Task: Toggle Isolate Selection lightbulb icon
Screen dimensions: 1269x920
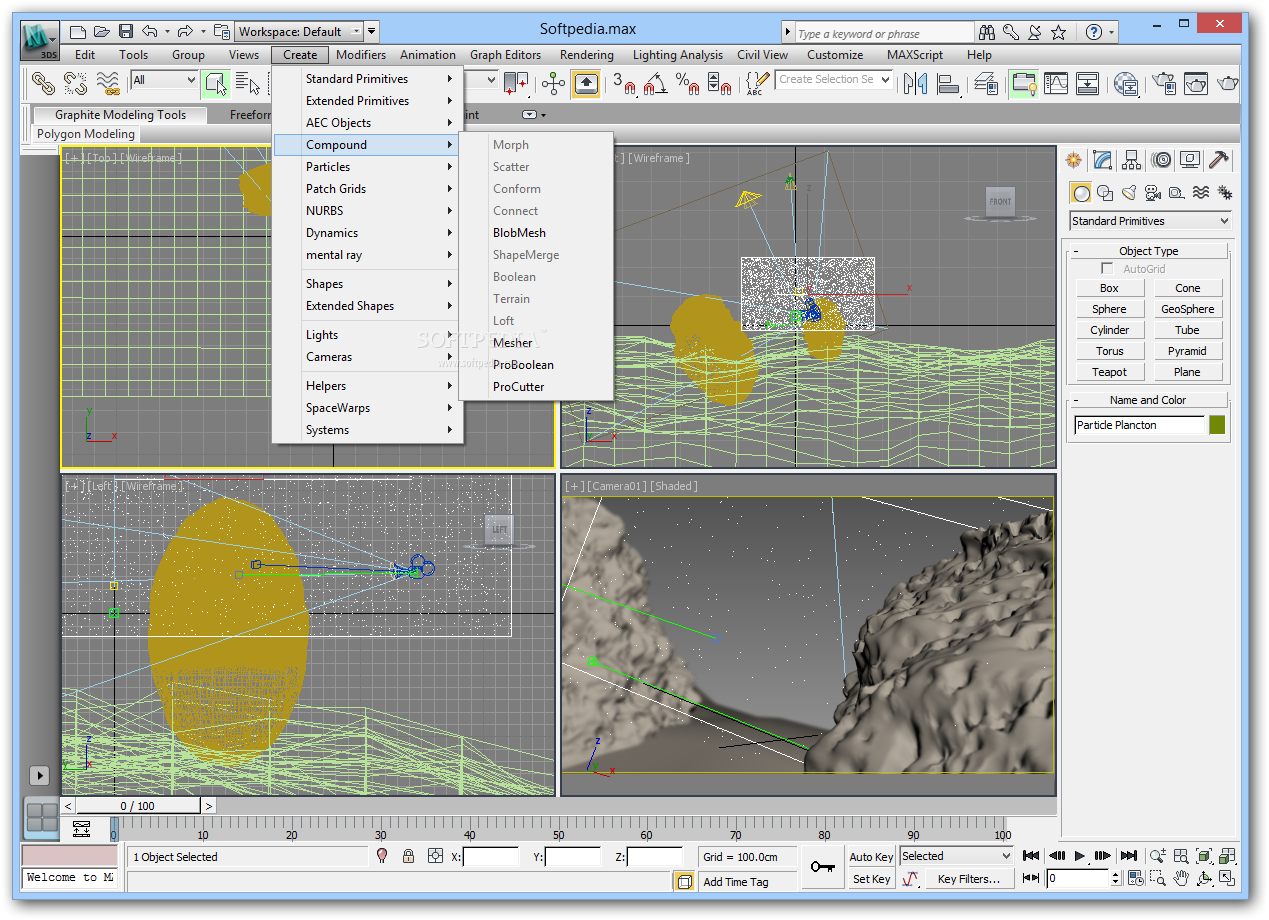Action: pyautogui.click(x=381, y=856)
